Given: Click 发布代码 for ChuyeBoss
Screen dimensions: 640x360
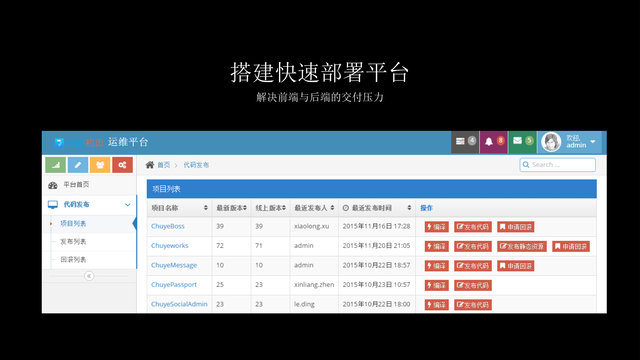Looking at the screenshot, I should (473, 227).
